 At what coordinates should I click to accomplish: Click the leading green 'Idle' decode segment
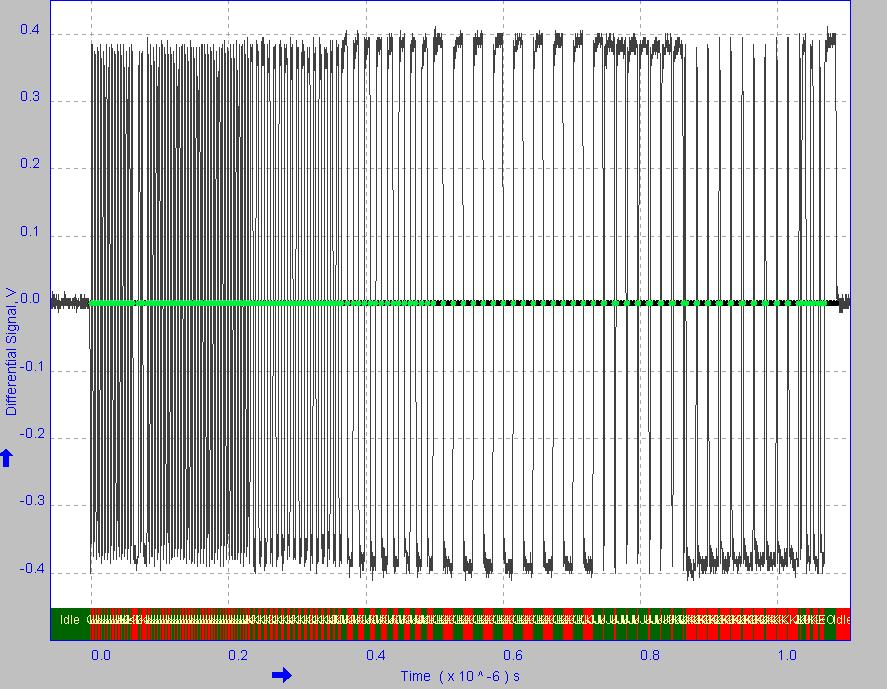[70, 619]
